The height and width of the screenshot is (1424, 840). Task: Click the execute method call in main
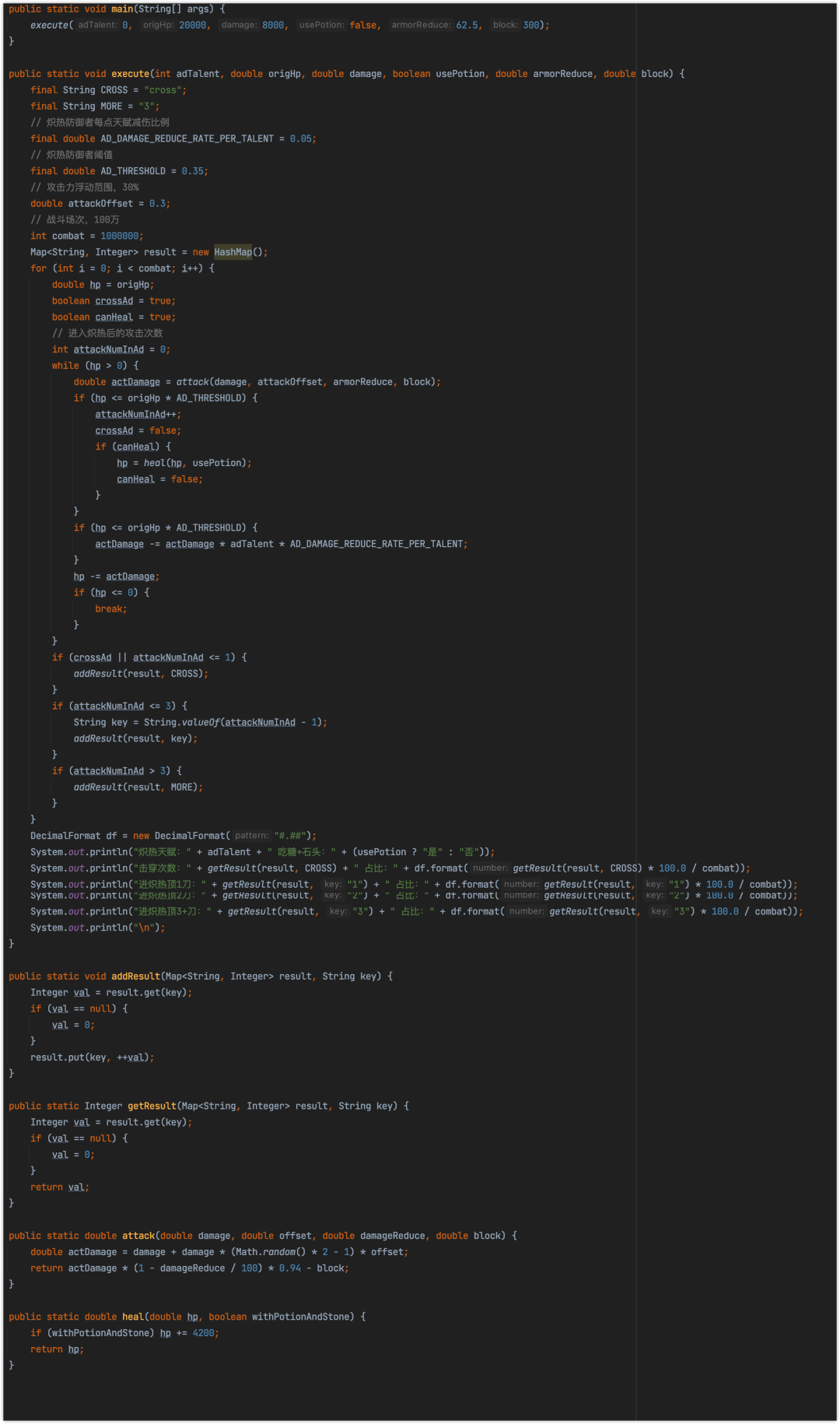click(x=50, y=25)
